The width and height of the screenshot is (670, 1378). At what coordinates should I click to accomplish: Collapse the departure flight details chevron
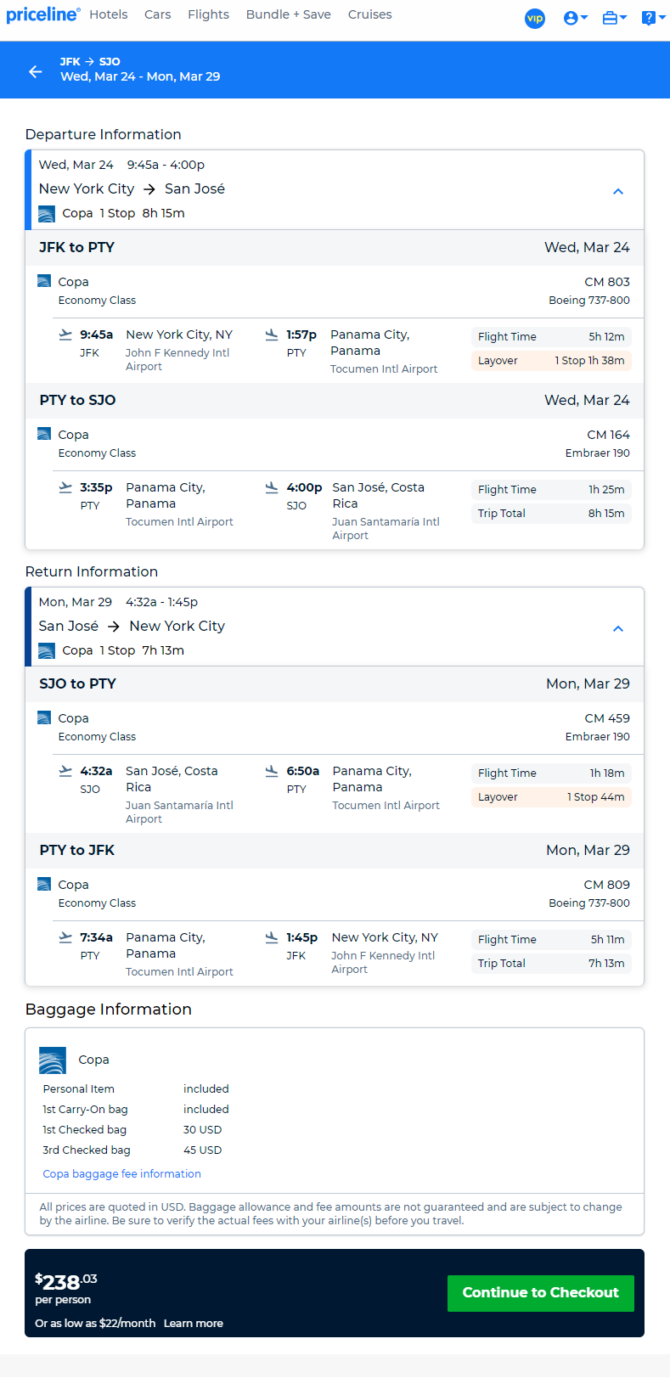(x=618, y=191)
